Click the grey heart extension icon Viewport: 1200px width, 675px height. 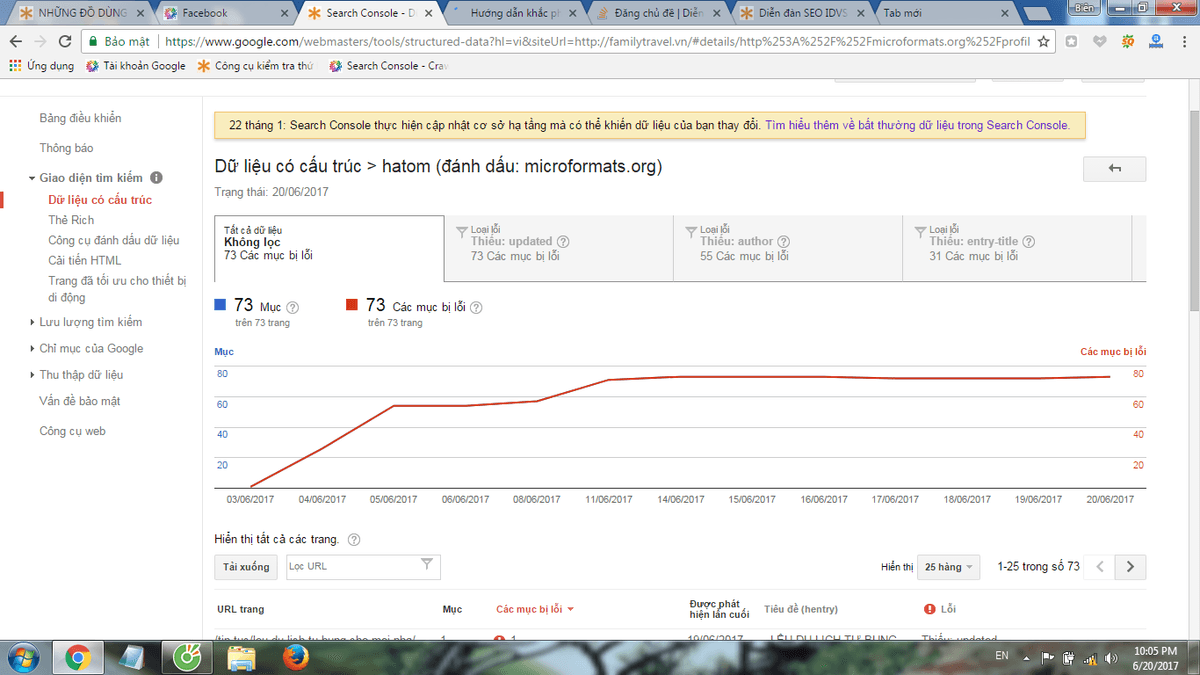click(x=1100, y=42)
